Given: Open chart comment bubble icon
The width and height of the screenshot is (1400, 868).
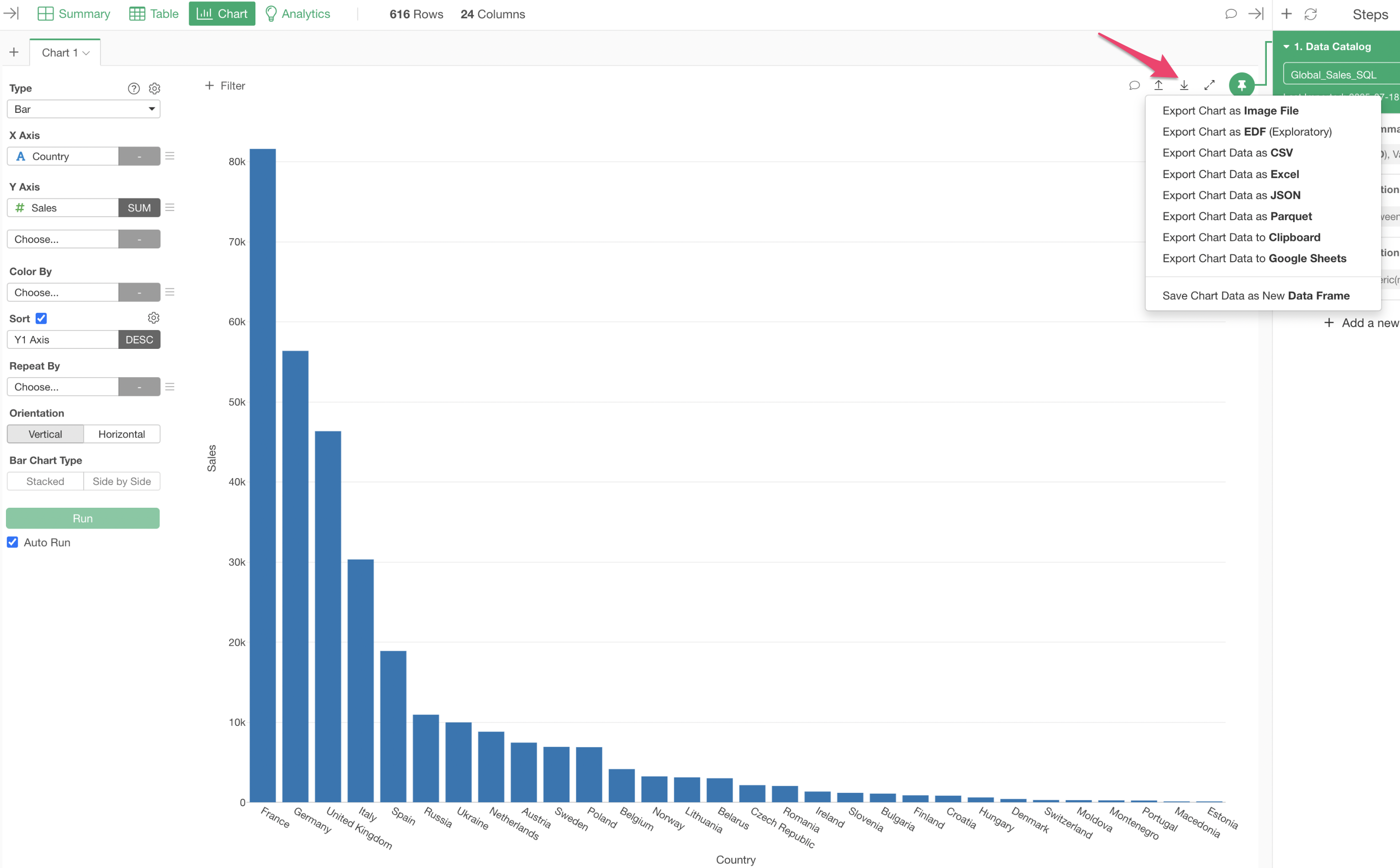Looking at the screenshot, I should click(1134, 86).
